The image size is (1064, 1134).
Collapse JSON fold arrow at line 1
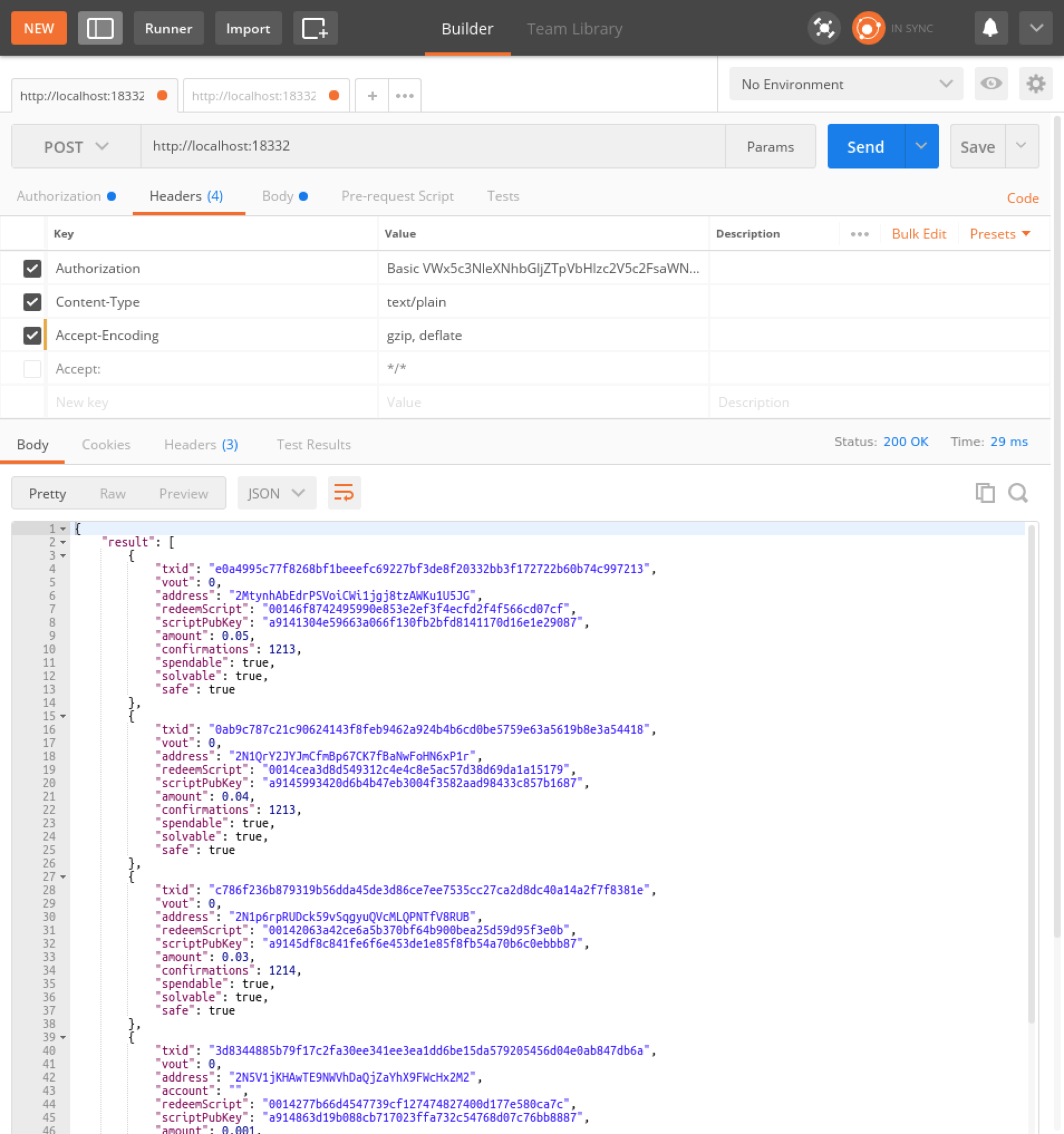click(63, 529)
